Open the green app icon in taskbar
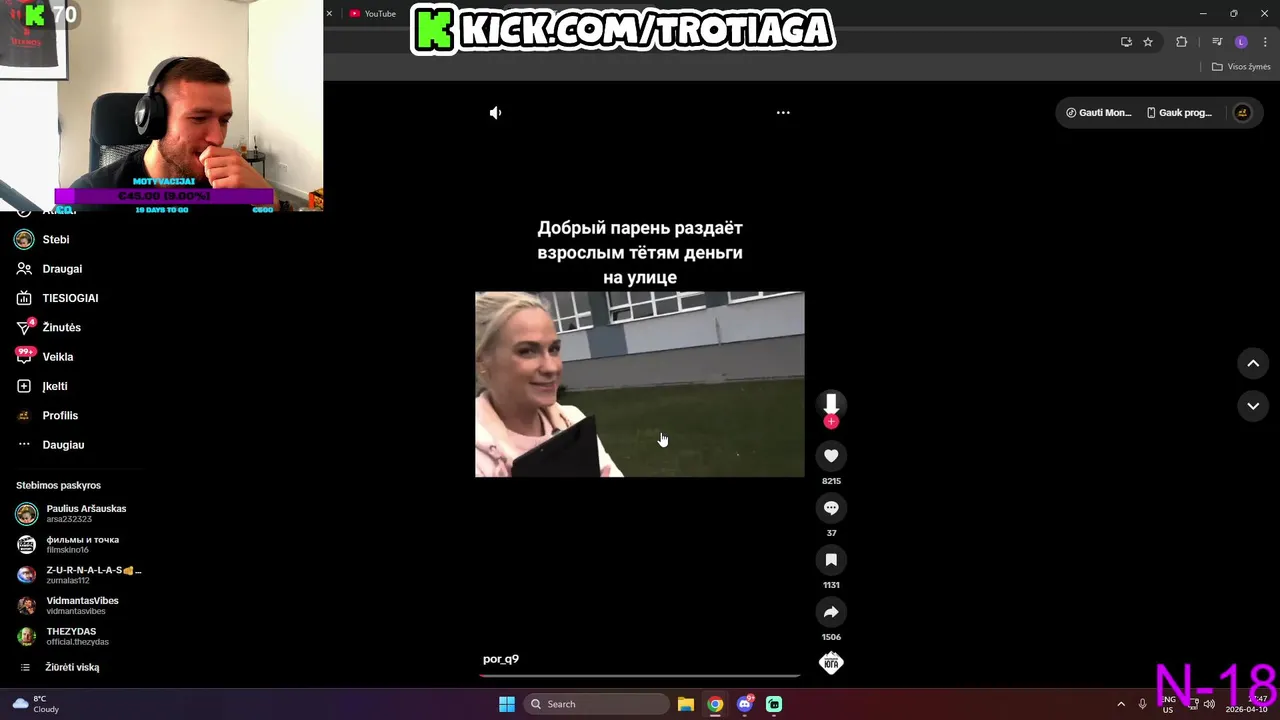The image size is (1280, 720). point(774,704)
